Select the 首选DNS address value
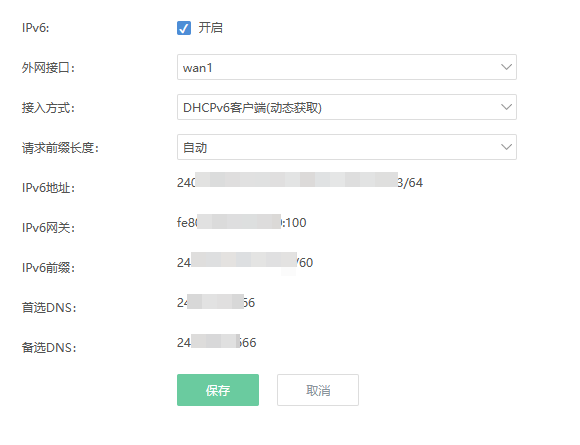This screenshot has height=445, width=580. [x=216, y=302]
